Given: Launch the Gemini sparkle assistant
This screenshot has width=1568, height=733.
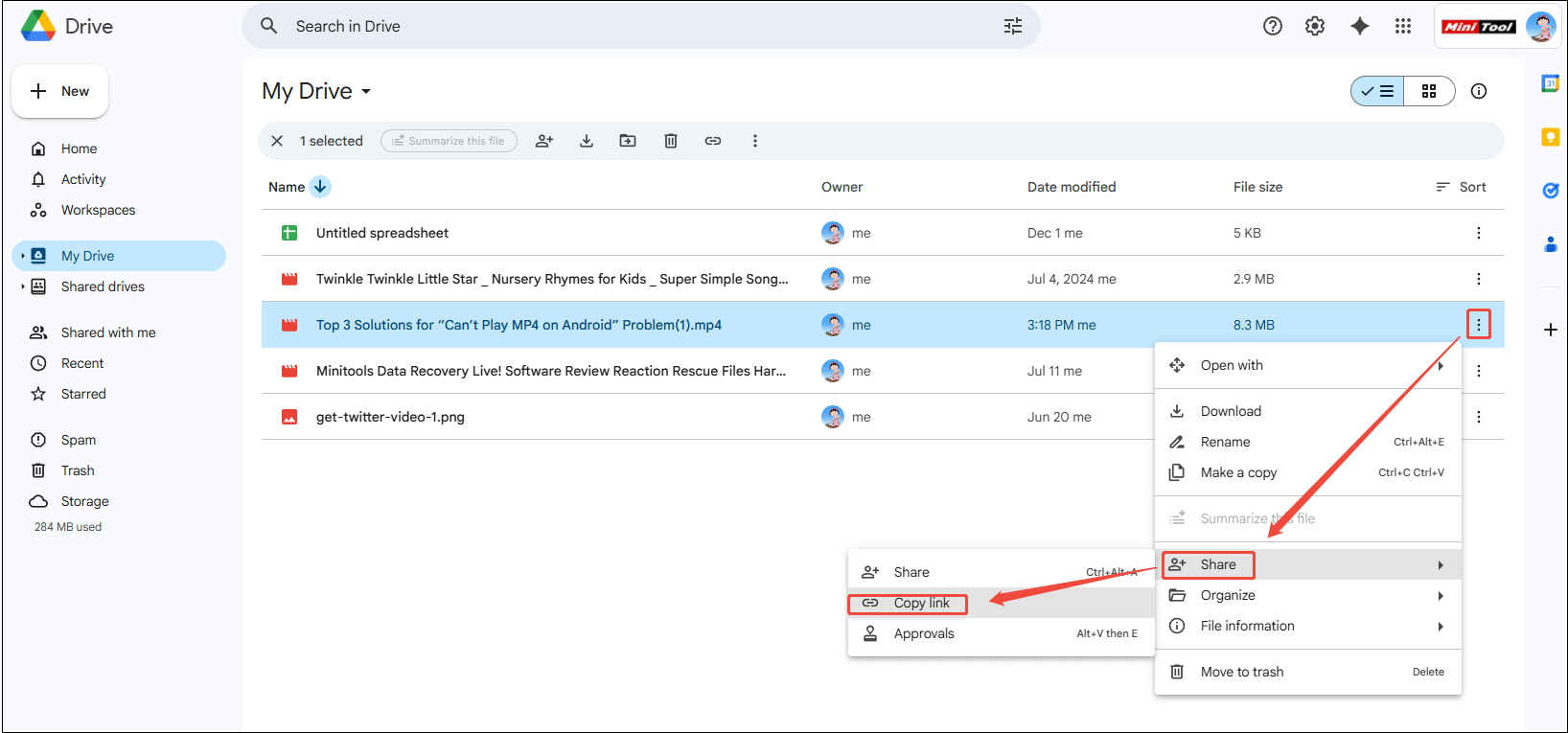Looking at the screenshot, I should (x=1359, y=26).
